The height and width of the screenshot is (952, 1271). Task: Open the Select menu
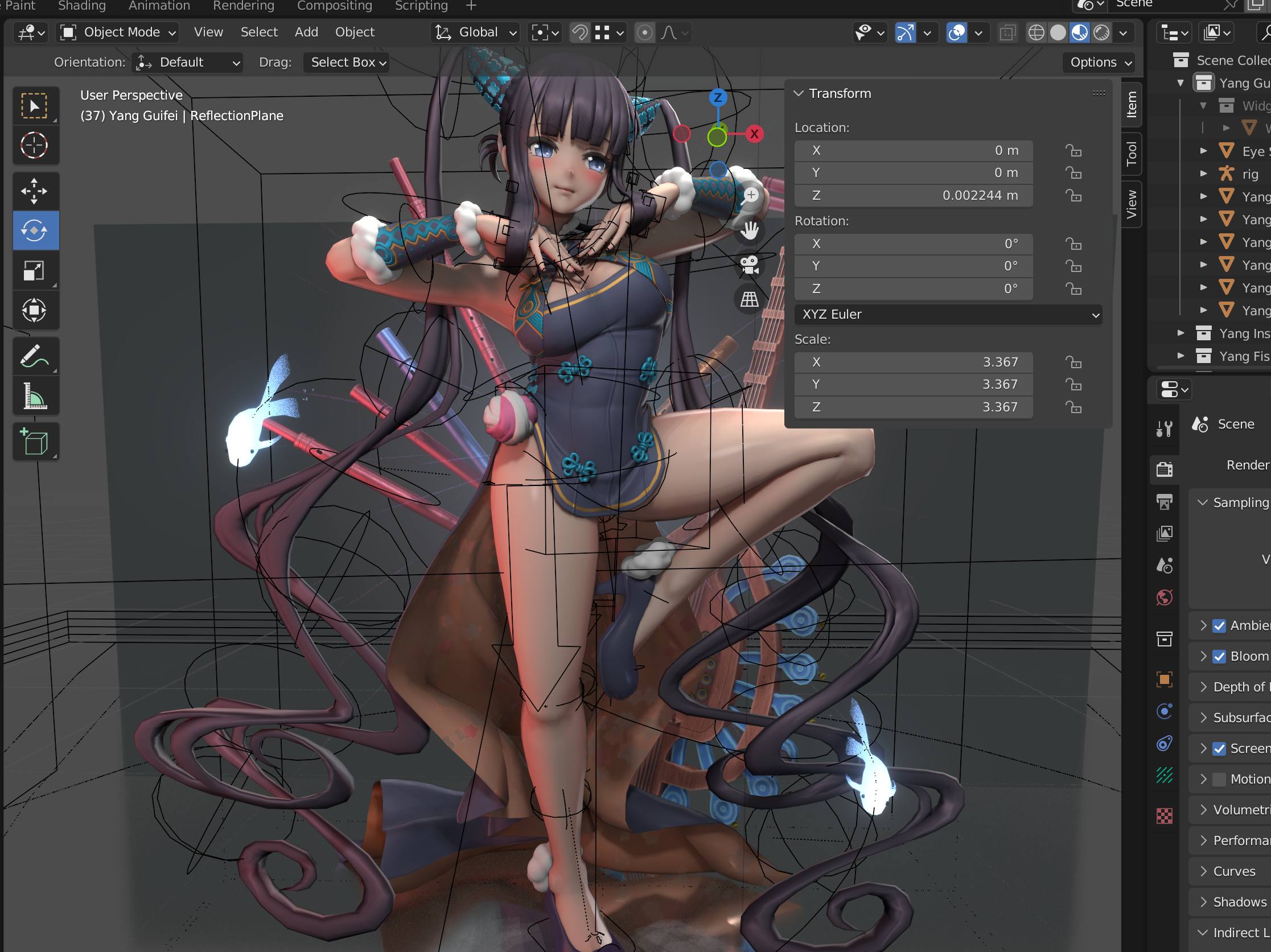click(x=259, y=33)
